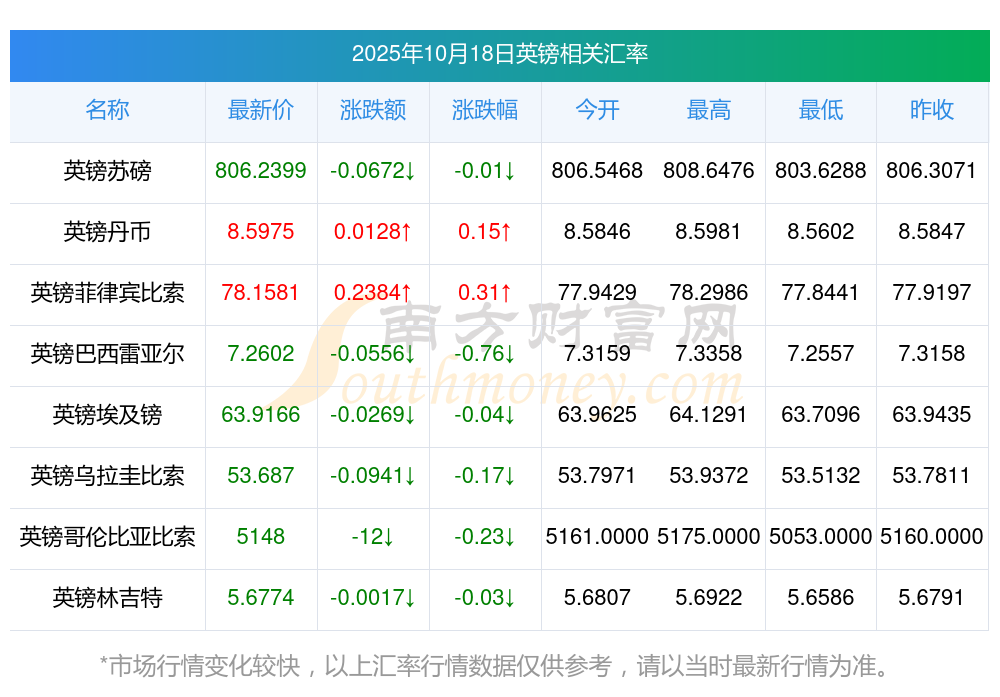1000x697 pixels.
Task: Click change amount -0.0672↓
Action: 373,171
